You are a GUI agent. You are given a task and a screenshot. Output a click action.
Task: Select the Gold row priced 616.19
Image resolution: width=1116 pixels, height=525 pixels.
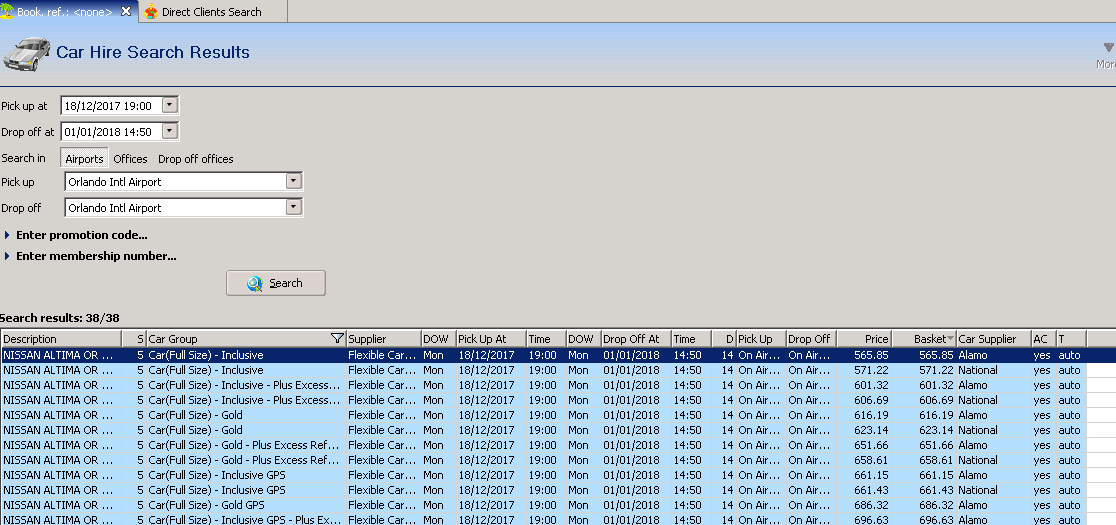[544, 415]
